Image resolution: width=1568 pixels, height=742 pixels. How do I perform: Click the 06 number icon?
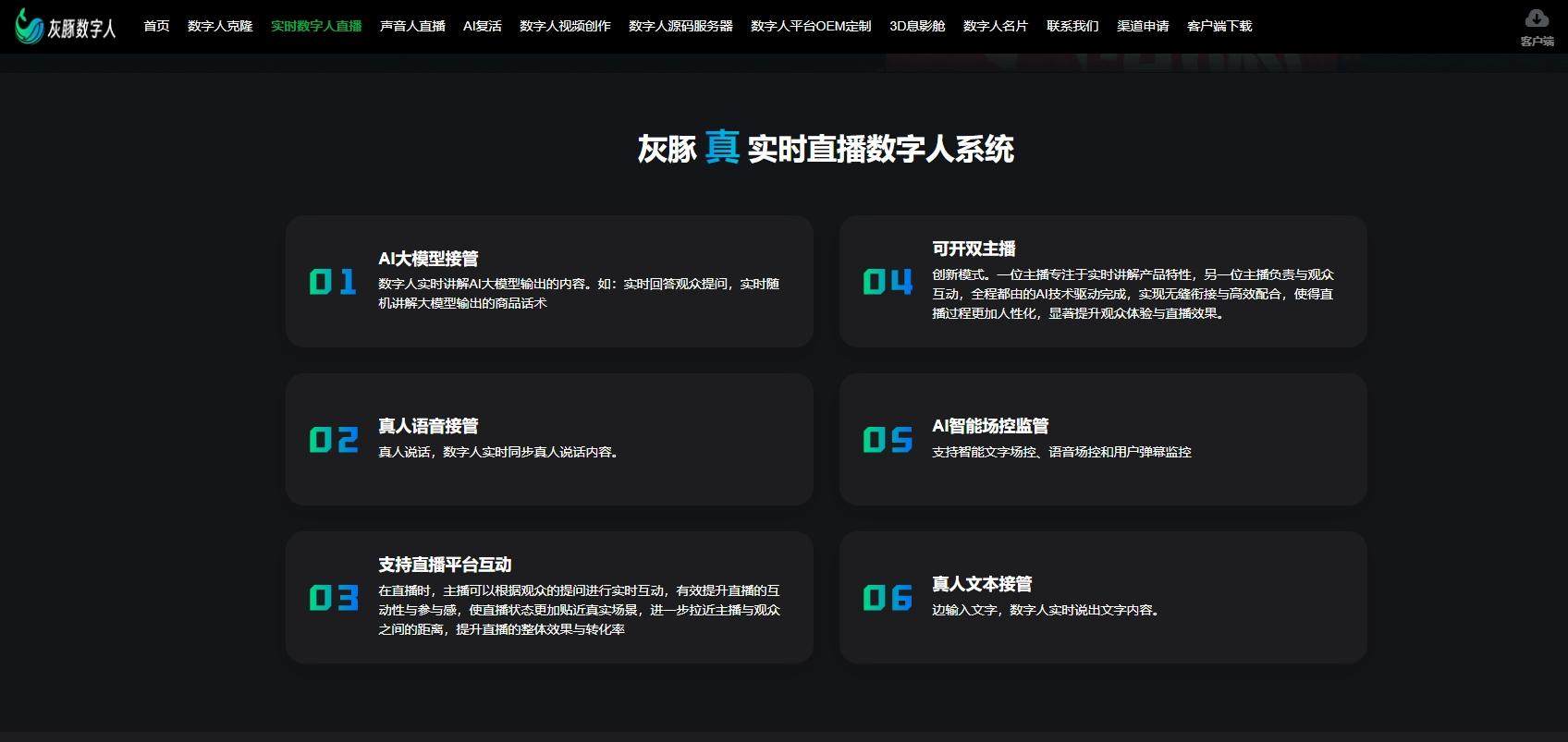[x=887, y=598]
